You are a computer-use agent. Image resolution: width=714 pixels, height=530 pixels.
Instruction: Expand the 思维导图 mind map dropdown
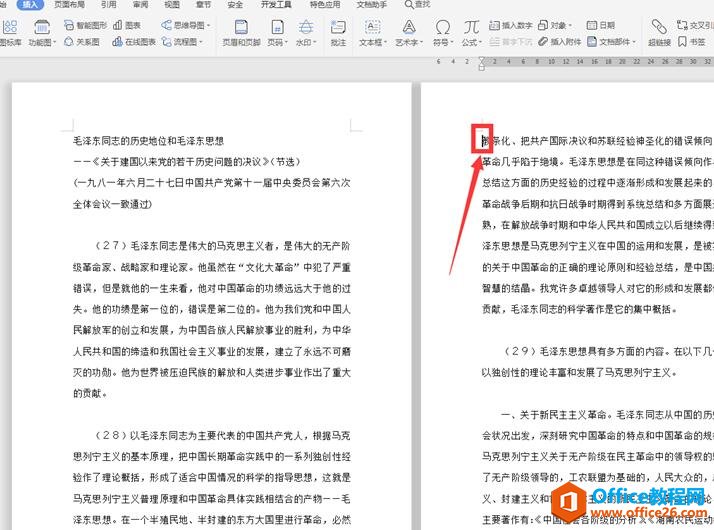209,25
